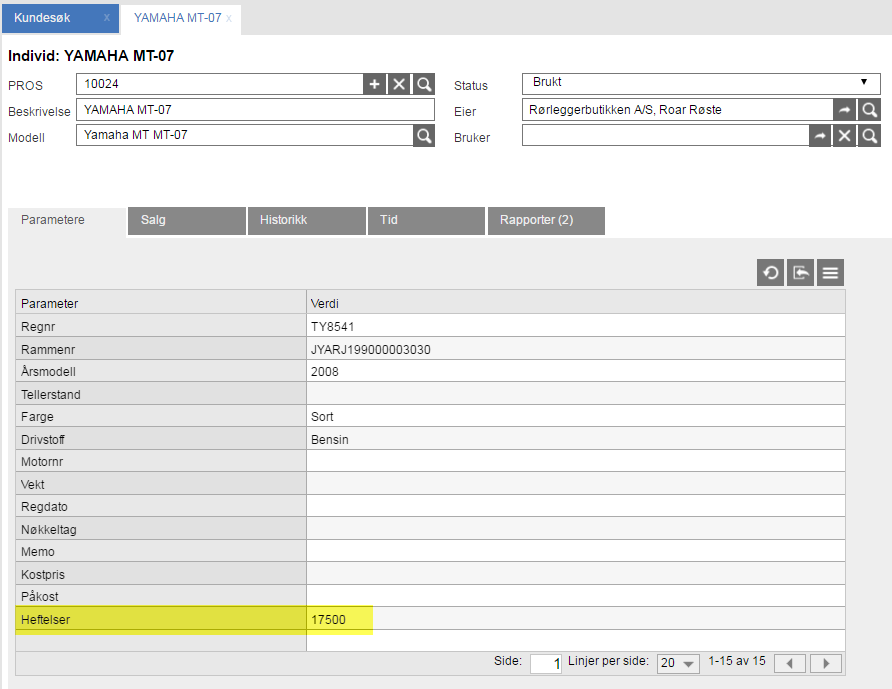The width and height of the screenshot is (892, 689).
Task: Open the table hamburger menu
Action: tap(830, 273)
